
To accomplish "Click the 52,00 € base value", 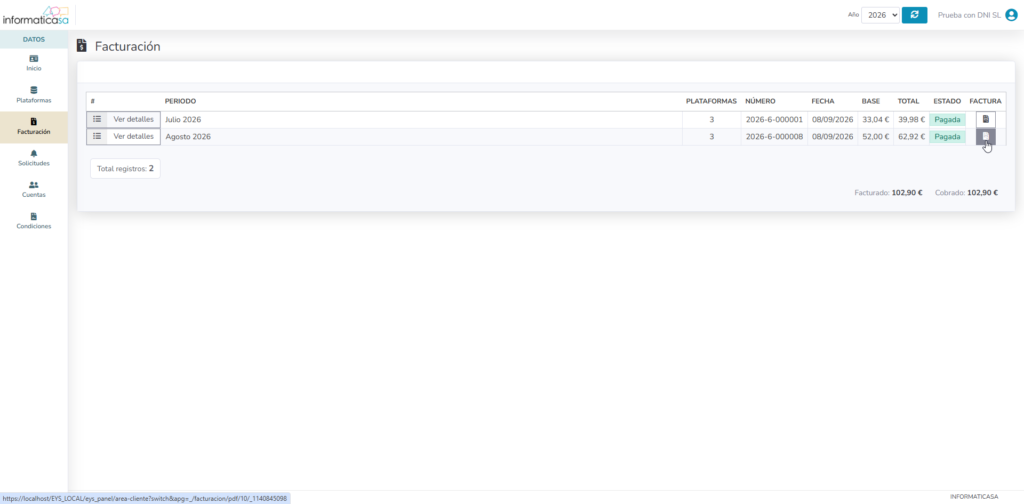I will point(876,136).
